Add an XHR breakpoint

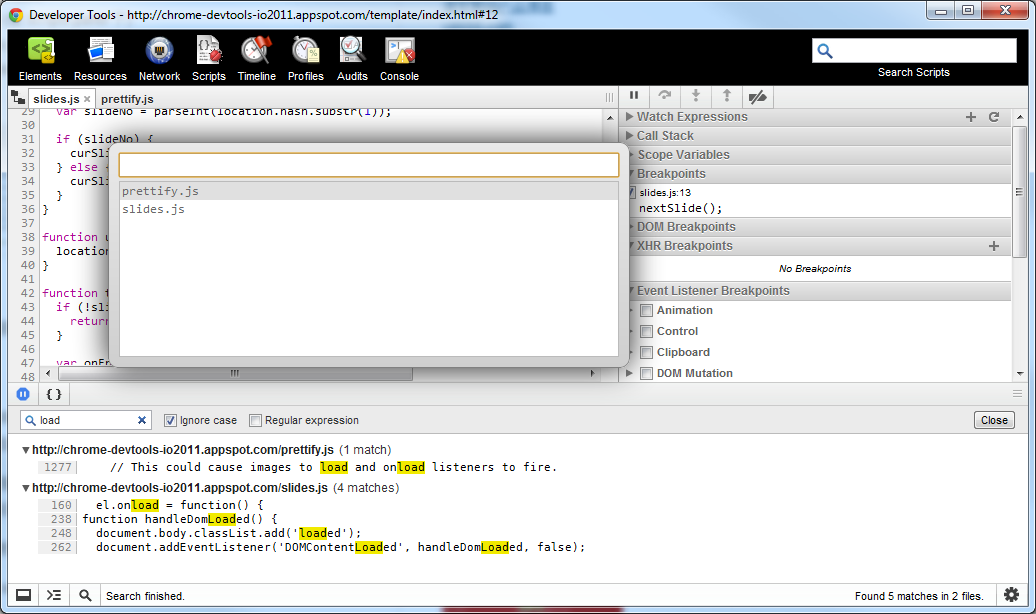994,246
